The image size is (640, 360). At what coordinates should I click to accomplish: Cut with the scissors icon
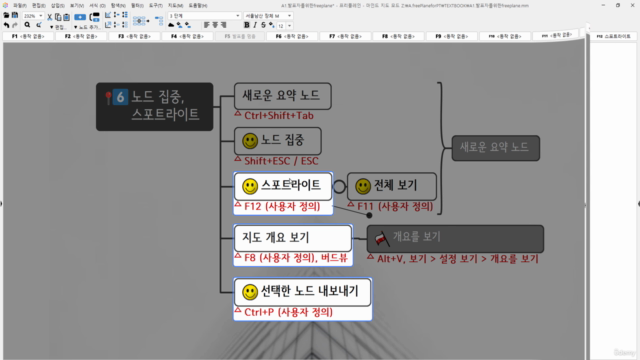pyautogui.click(x=49, y=17)
